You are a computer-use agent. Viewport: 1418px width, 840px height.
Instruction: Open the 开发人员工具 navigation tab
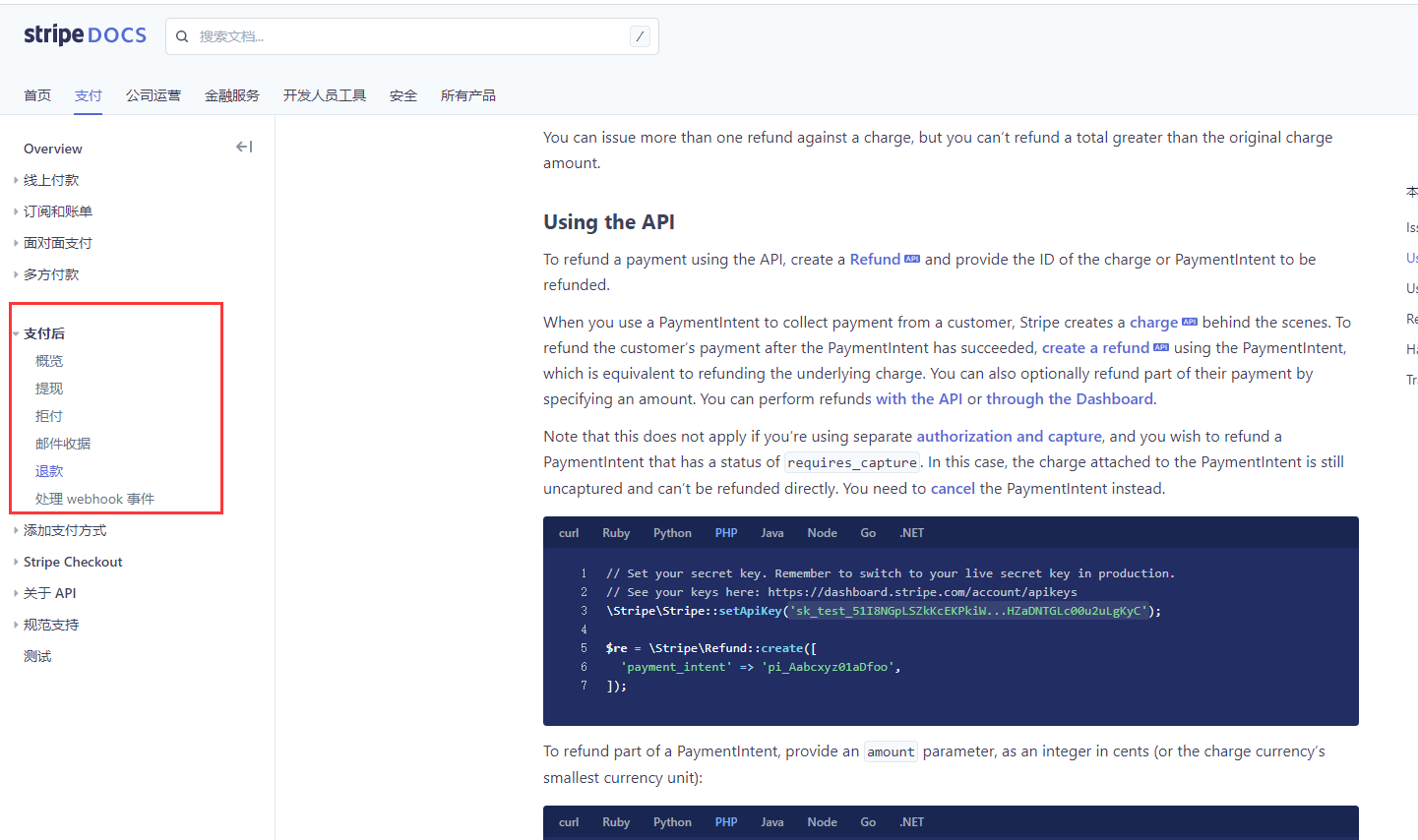coord(325,95)
